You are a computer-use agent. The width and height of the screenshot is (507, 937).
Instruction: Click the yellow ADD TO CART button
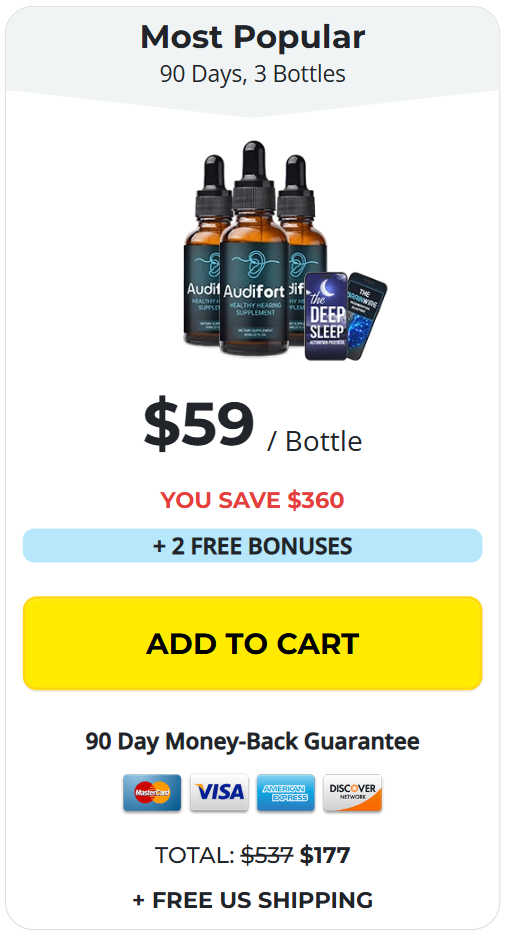[252, 643]
